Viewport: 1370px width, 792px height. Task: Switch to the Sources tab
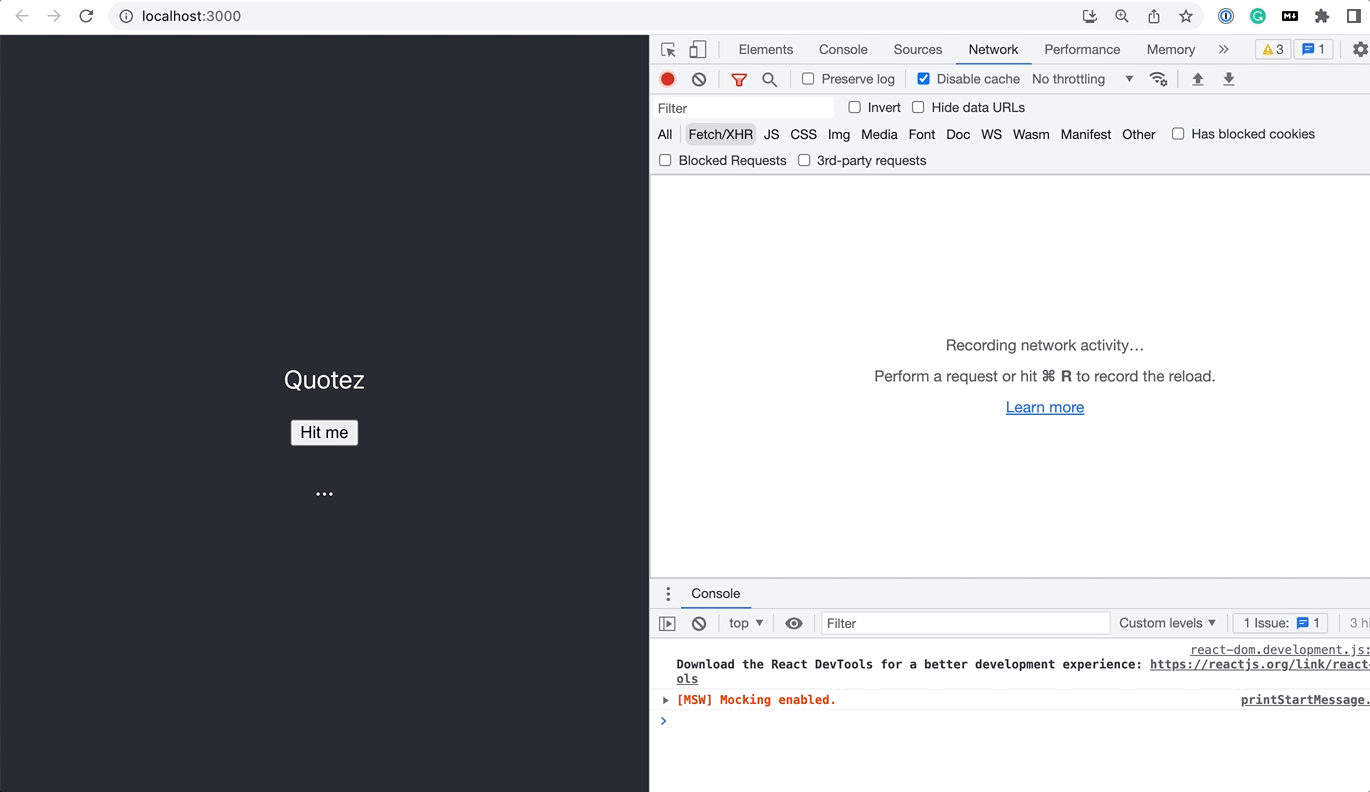pyautogui.click(x=917, y=49)
